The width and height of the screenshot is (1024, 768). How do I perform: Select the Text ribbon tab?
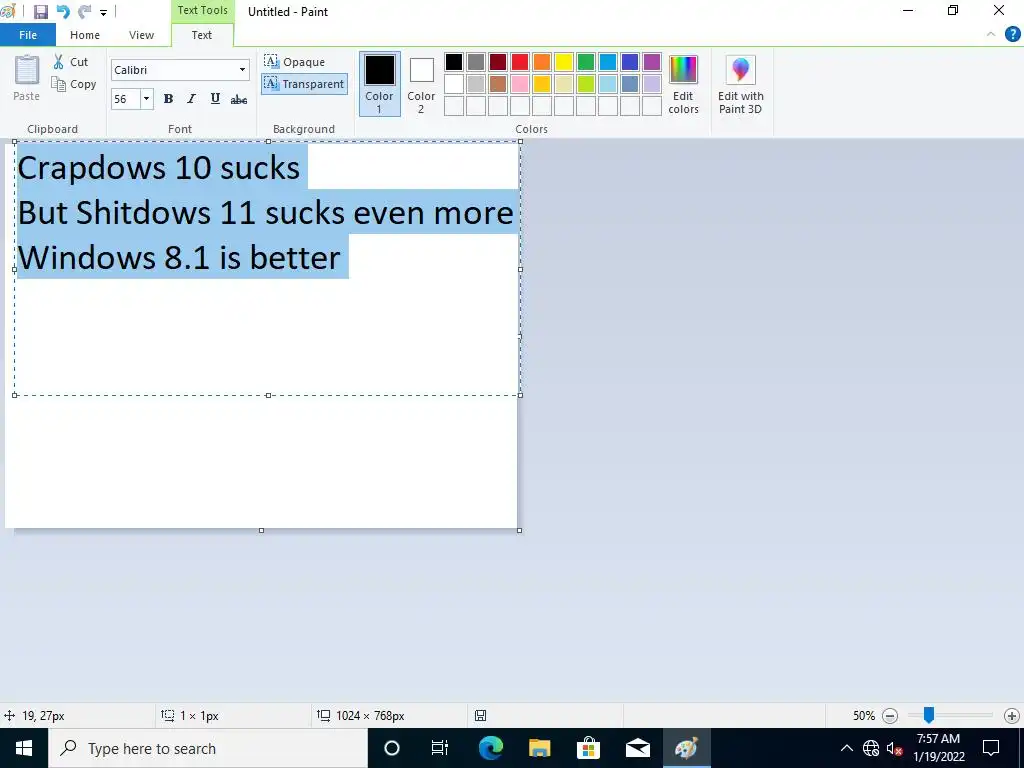point(202,35)
